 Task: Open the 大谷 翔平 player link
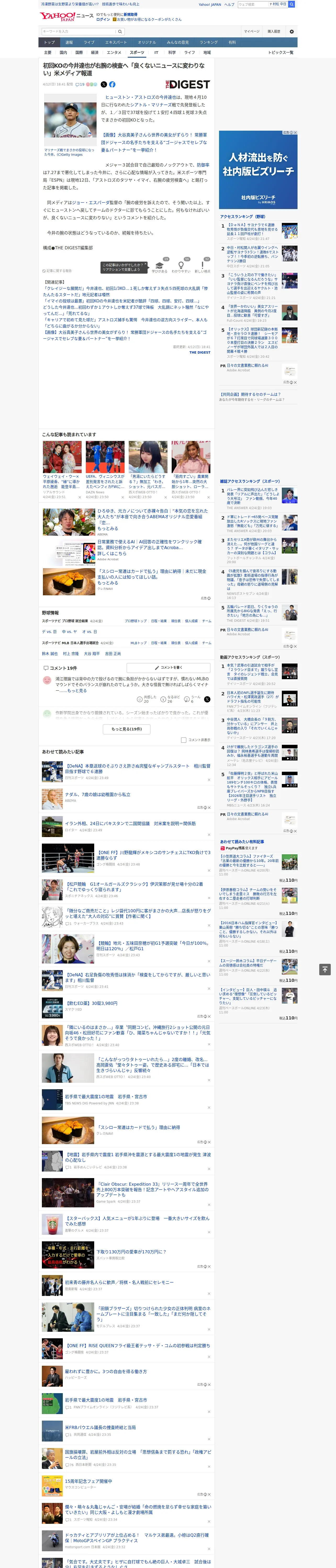click(92, 654)
